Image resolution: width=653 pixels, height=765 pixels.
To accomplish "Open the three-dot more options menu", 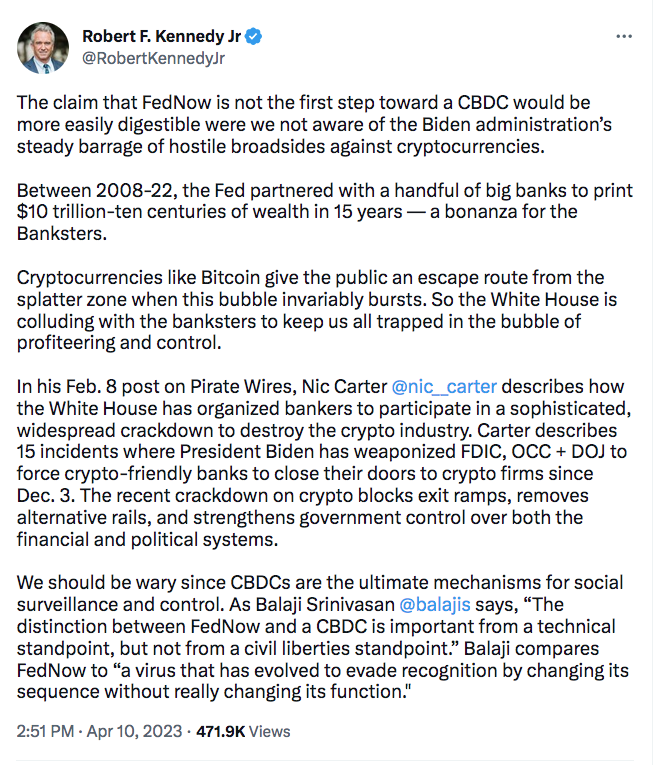I will pos(624,36).
